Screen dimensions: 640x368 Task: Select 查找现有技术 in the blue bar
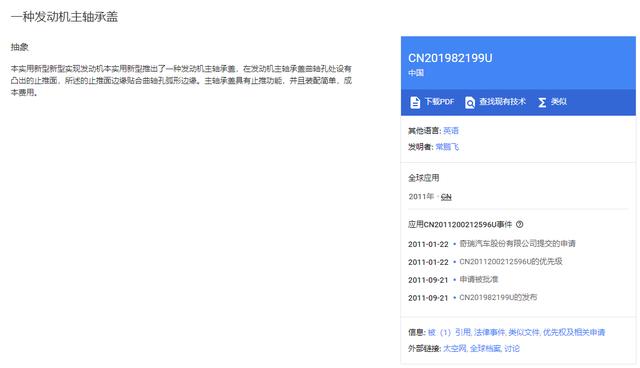coord(502,102)
